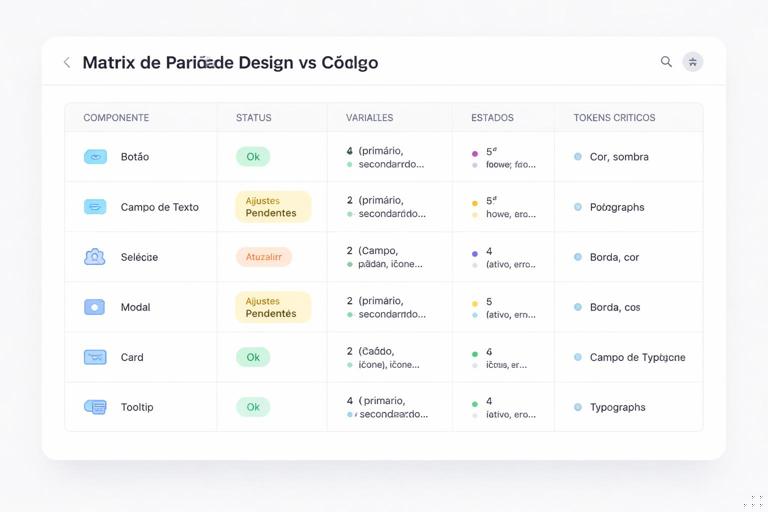Image resolution: width=768 pixels, height=512 pixels.
Task: Select the Botão component name
Action: point(135,157)
